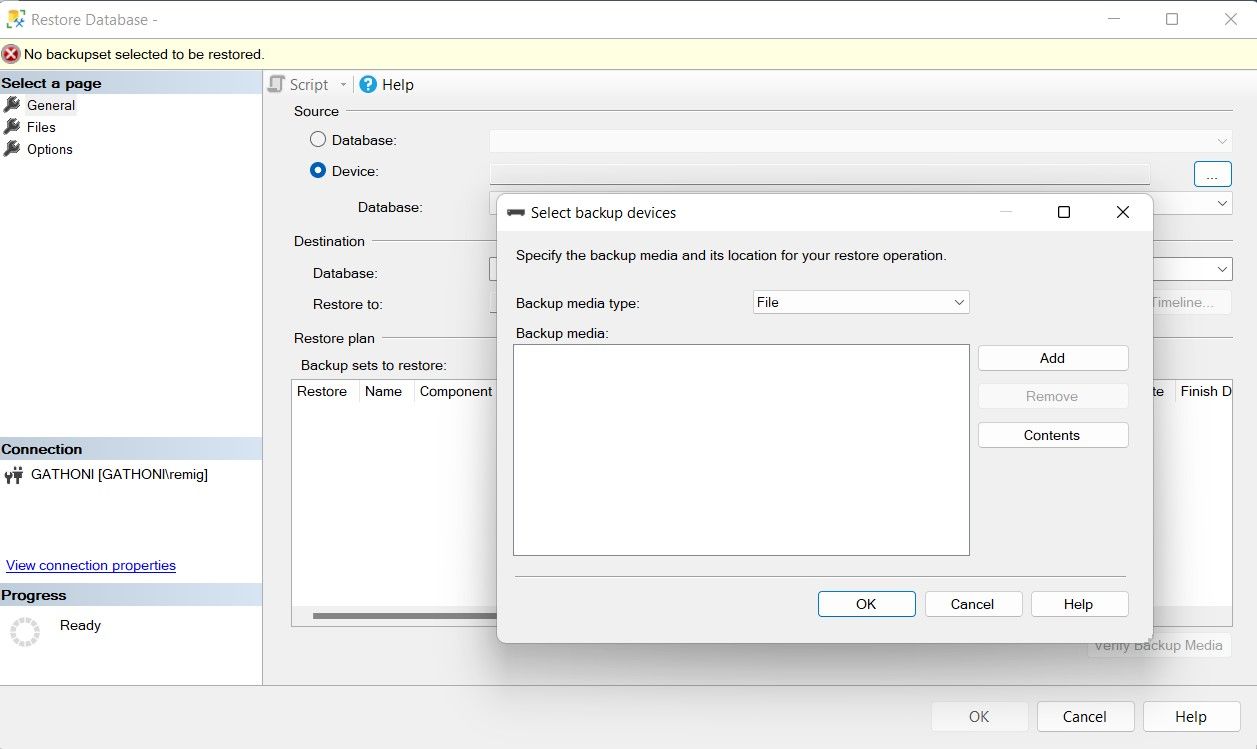
Task: Close the Select backup devices dialog
Action: [1123, 212]
